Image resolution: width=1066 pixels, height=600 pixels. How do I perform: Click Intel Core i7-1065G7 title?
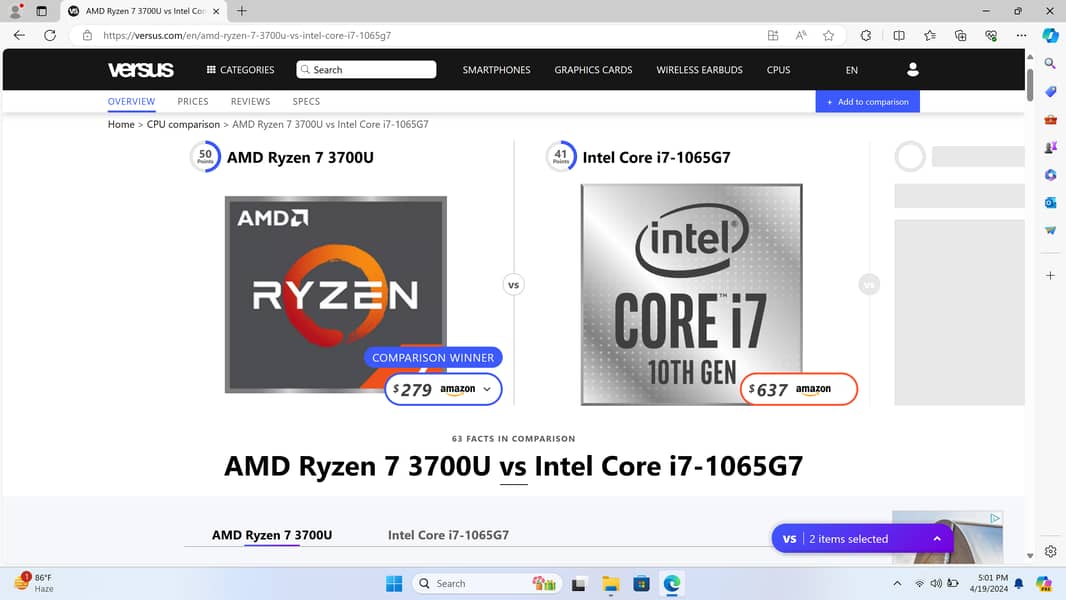pos(656,158)
